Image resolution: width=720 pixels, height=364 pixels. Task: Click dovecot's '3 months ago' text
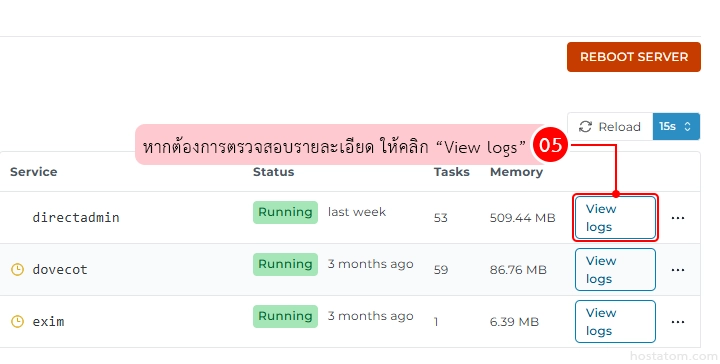coord(371,264)
